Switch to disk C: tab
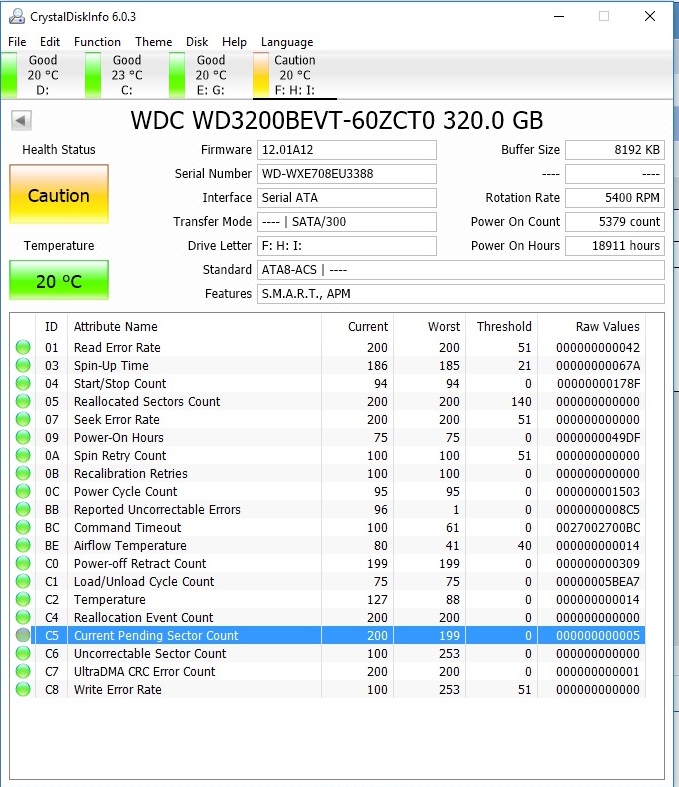This screenshot has height=787, width=679. pos(126,75)
